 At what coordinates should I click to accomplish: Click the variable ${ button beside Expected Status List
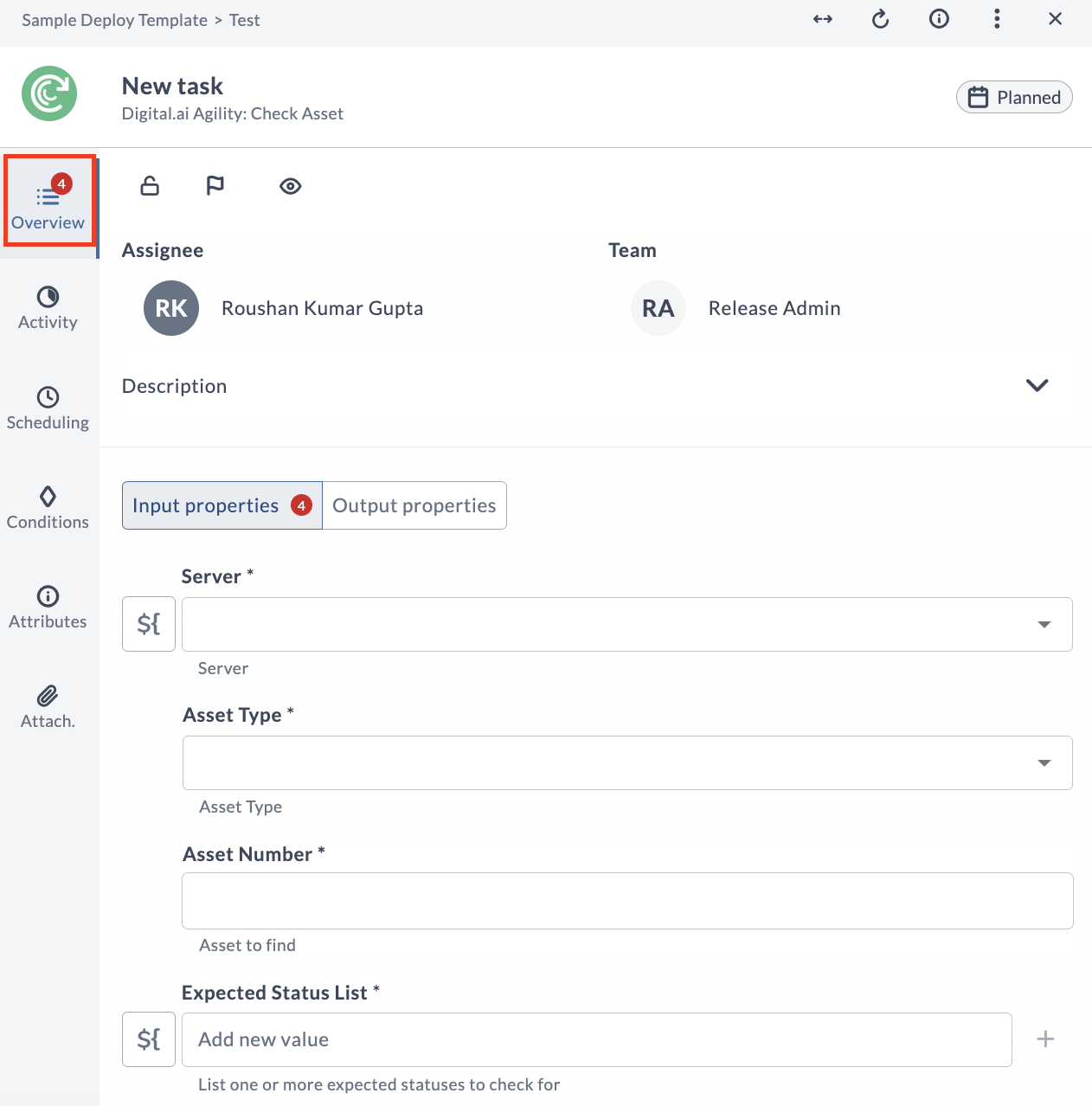click(x=149, y=1039)
